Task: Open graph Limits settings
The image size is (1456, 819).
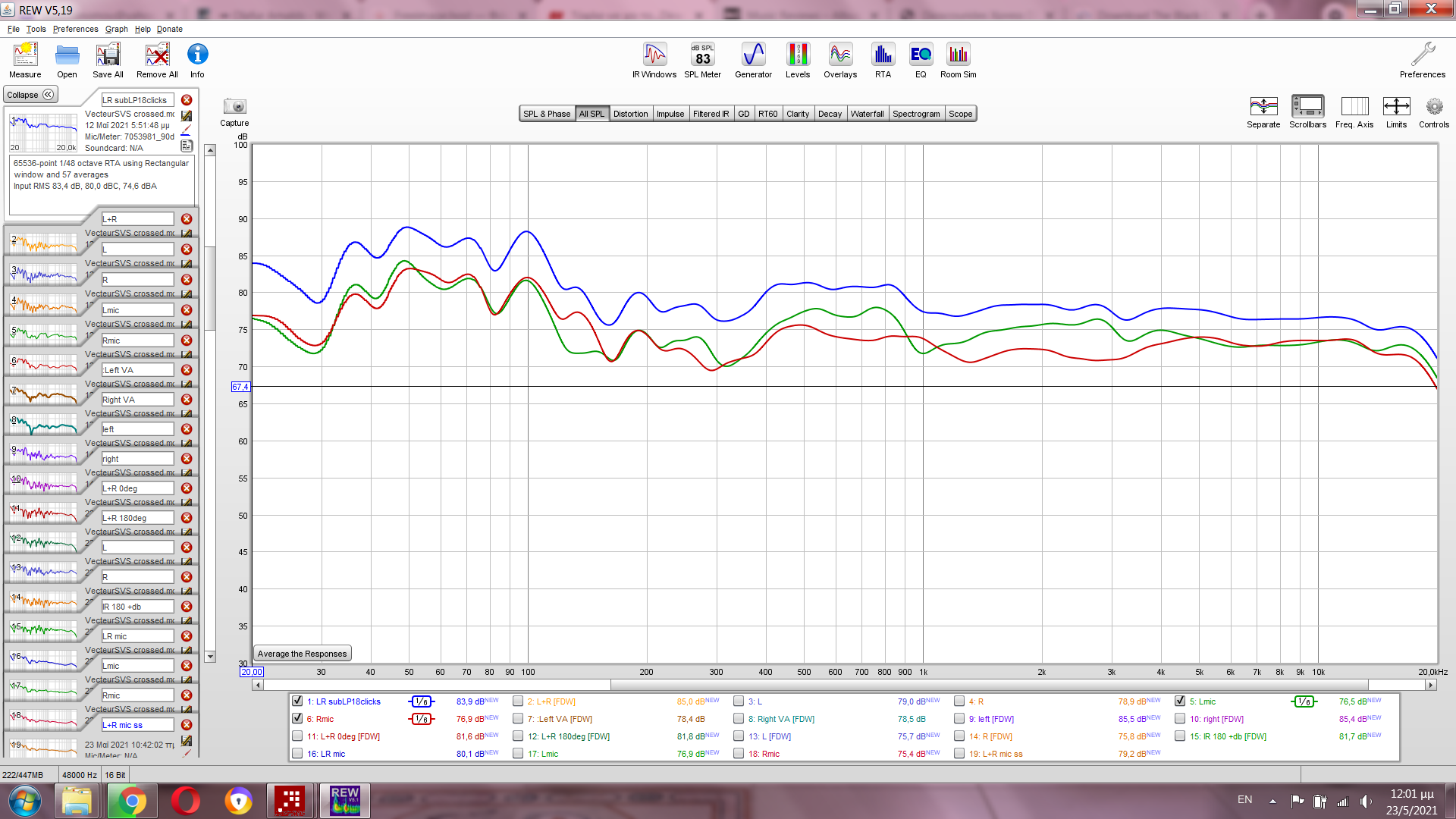Action: 1396,107
